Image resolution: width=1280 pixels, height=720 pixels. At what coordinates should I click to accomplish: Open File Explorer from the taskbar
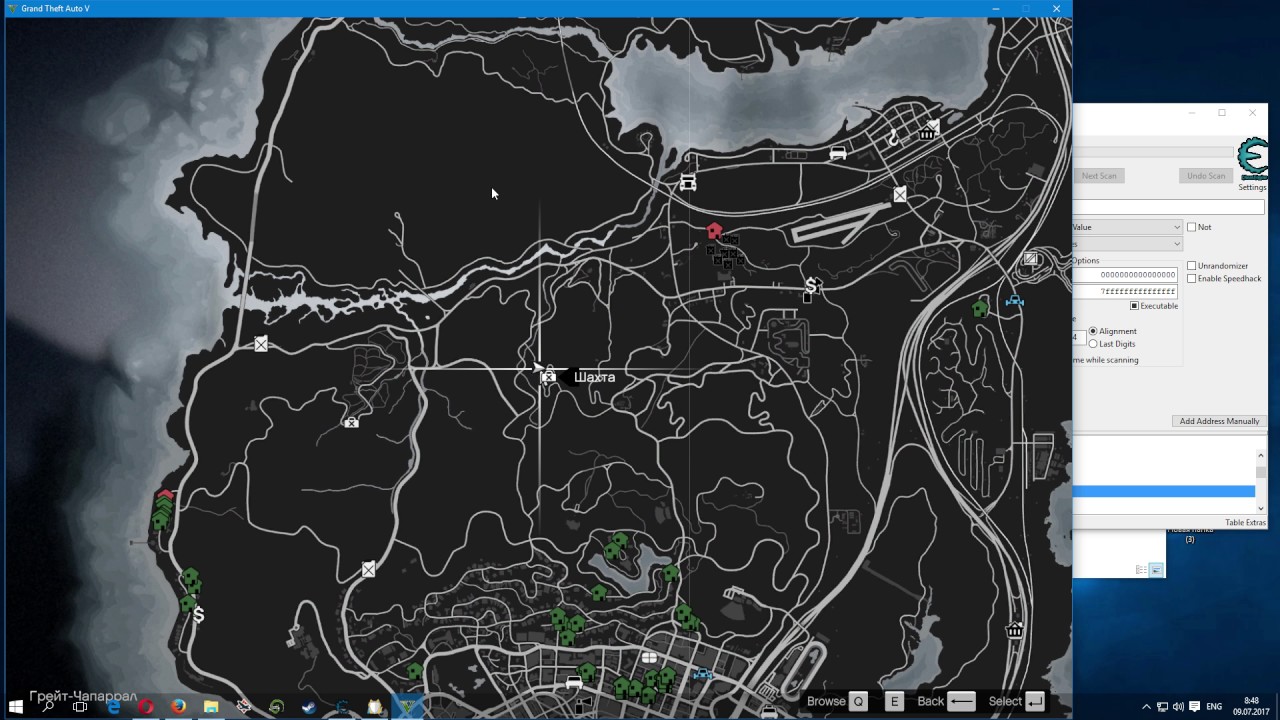(211, 707)
